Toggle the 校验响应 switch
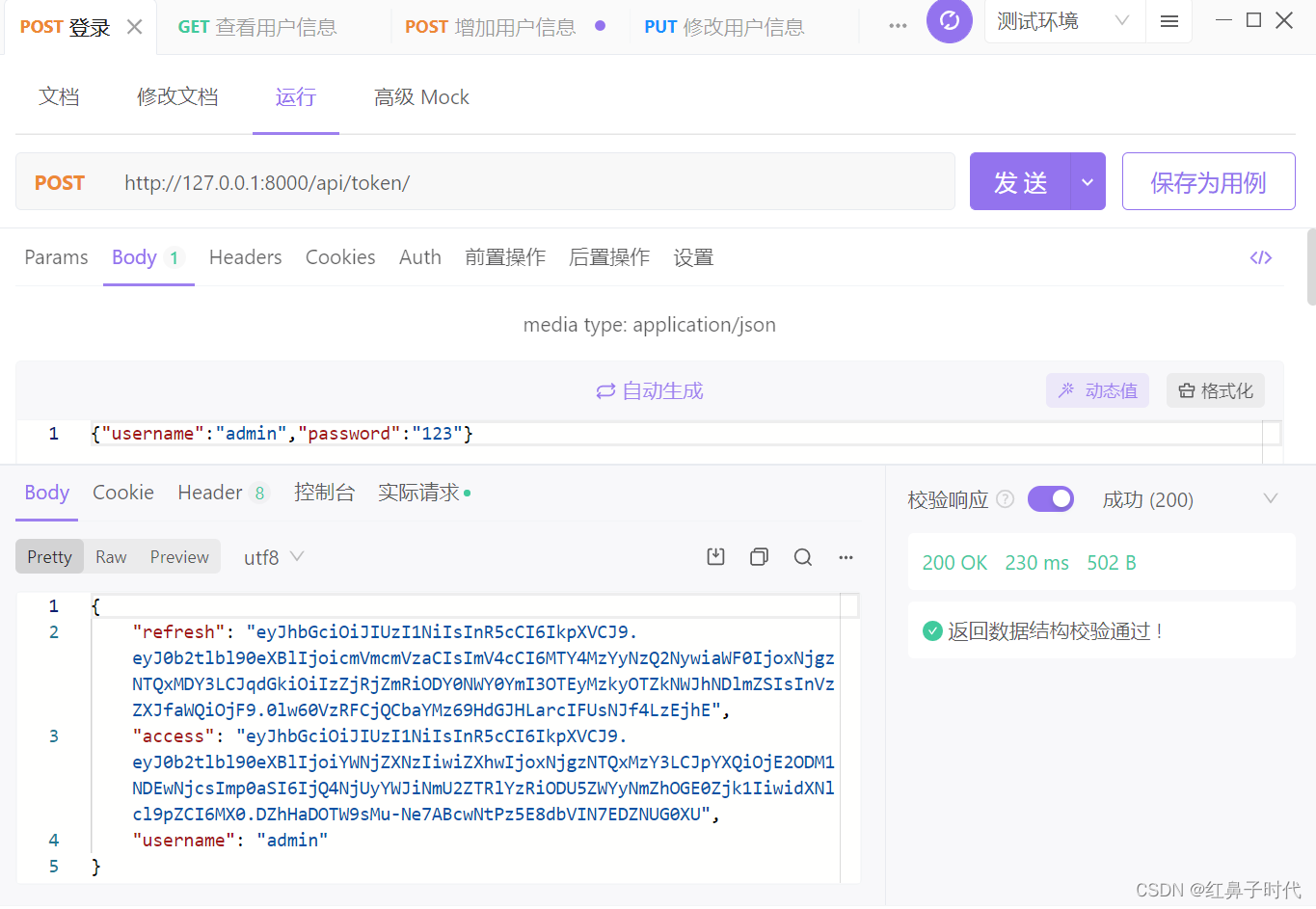This screenshot has width=1316, height=909. (x=1051, y=498)
